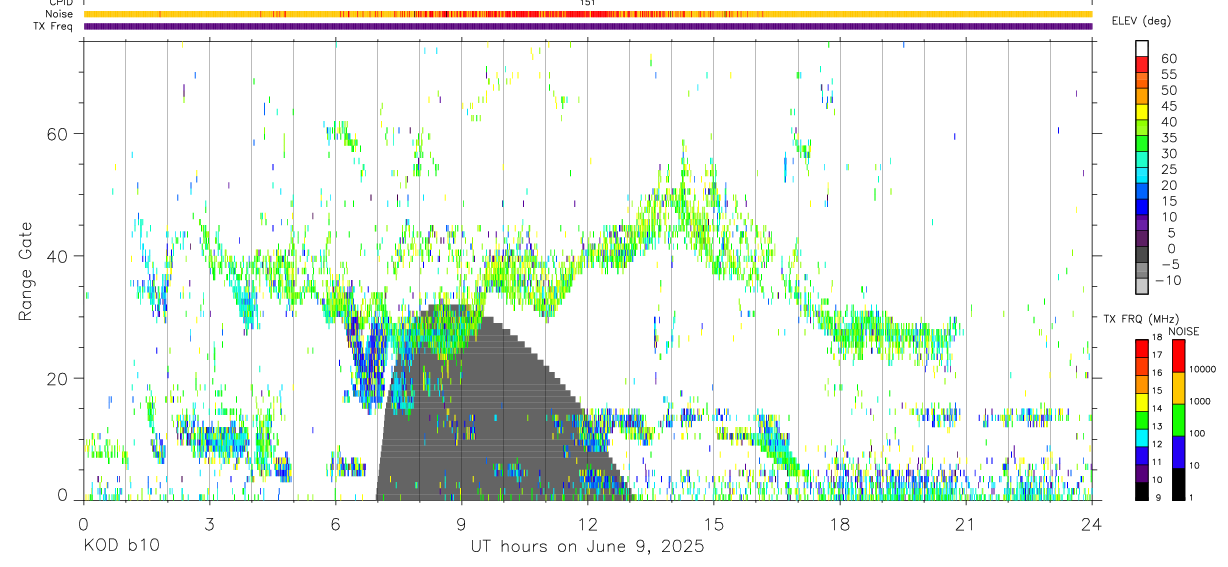
Task: Click the Noise label above the plot
Action: [x=60, y=14]
